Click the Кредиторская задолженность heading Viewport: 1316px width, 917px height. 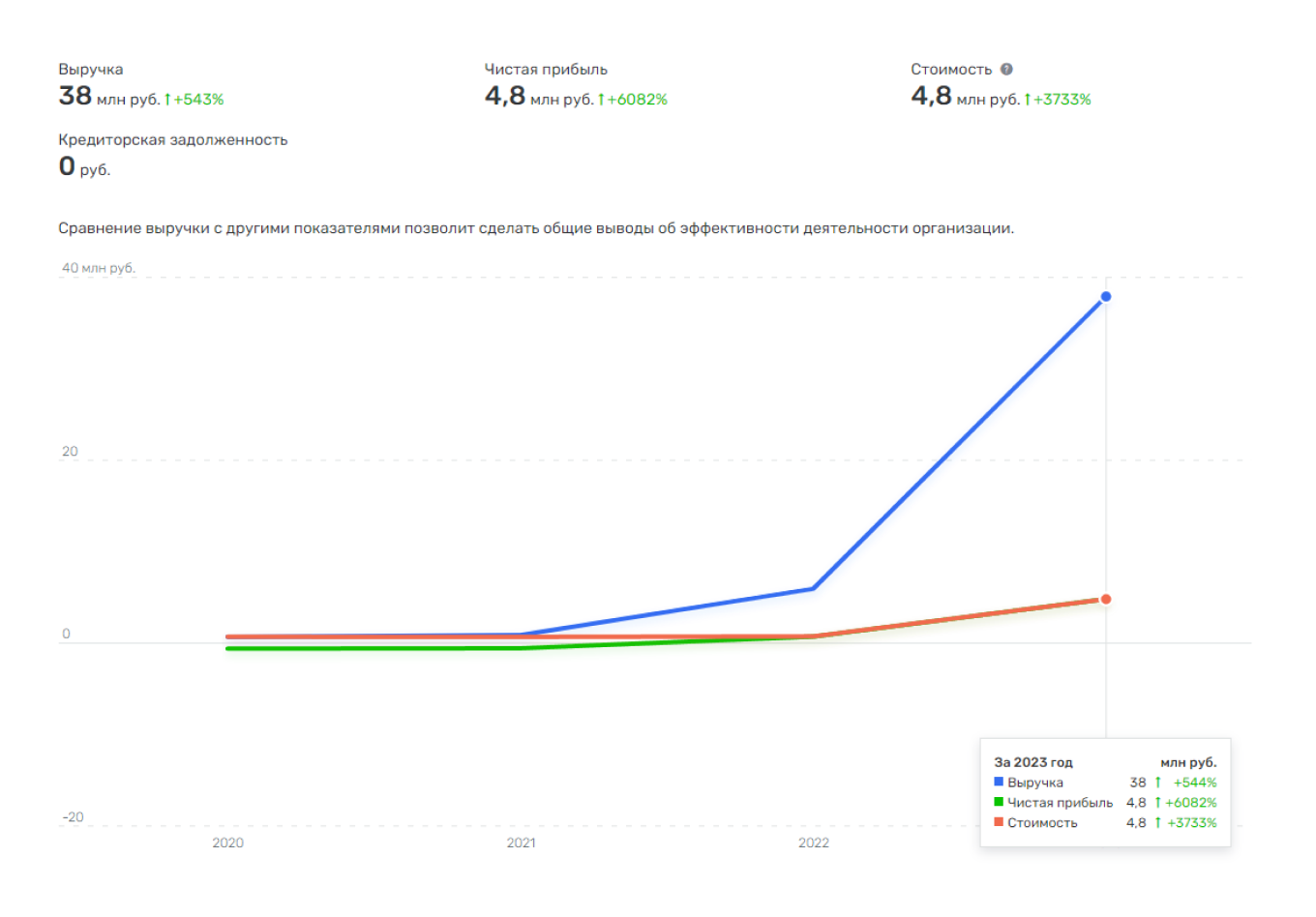[x=173, y=140]
